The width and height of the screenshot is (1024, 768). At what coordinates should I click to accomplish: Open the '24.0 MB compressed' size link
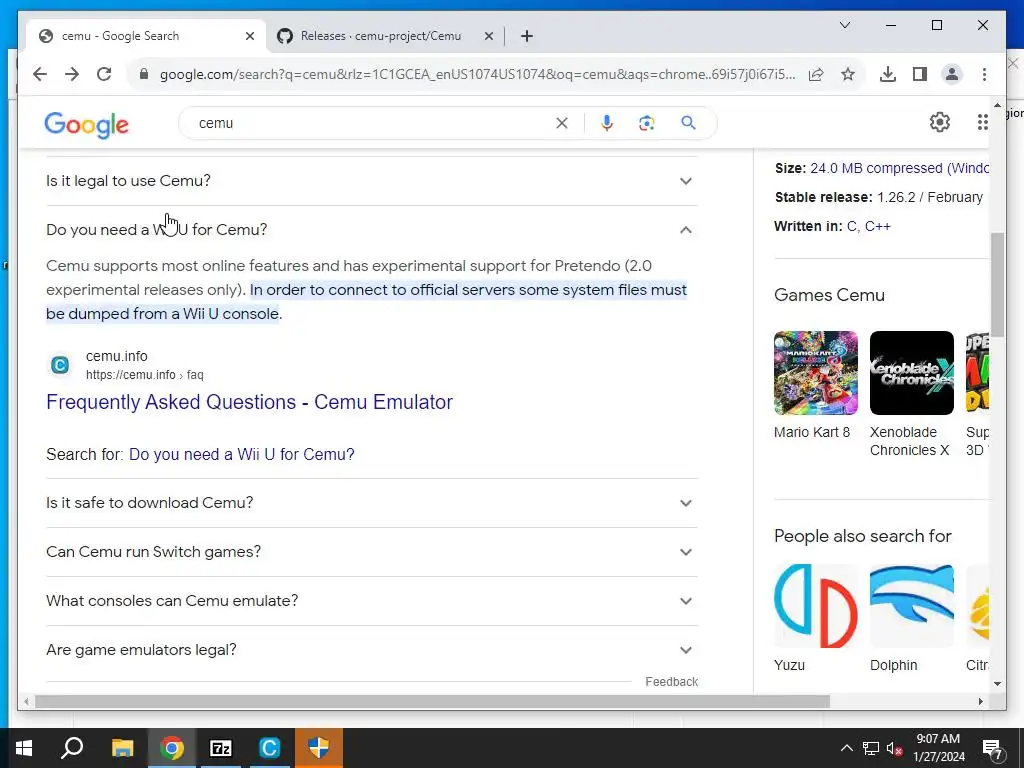coord(899,168)
